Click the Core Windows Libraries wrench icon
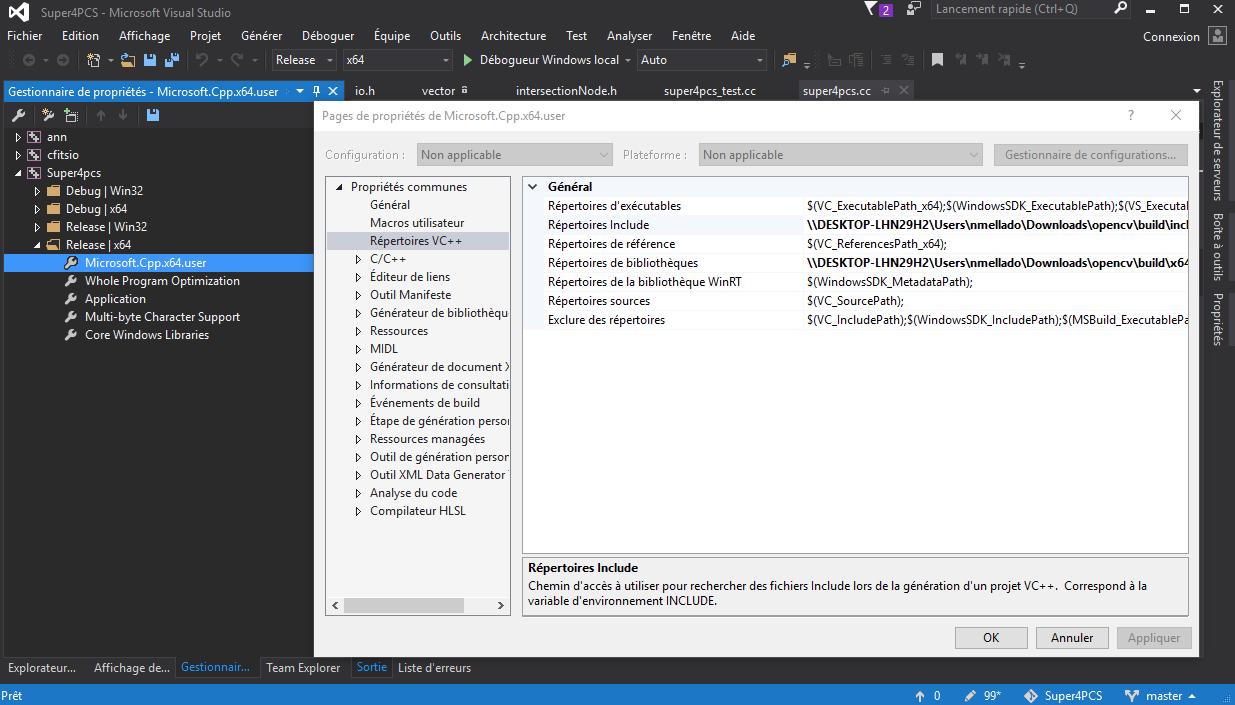 tap(71, 335)
